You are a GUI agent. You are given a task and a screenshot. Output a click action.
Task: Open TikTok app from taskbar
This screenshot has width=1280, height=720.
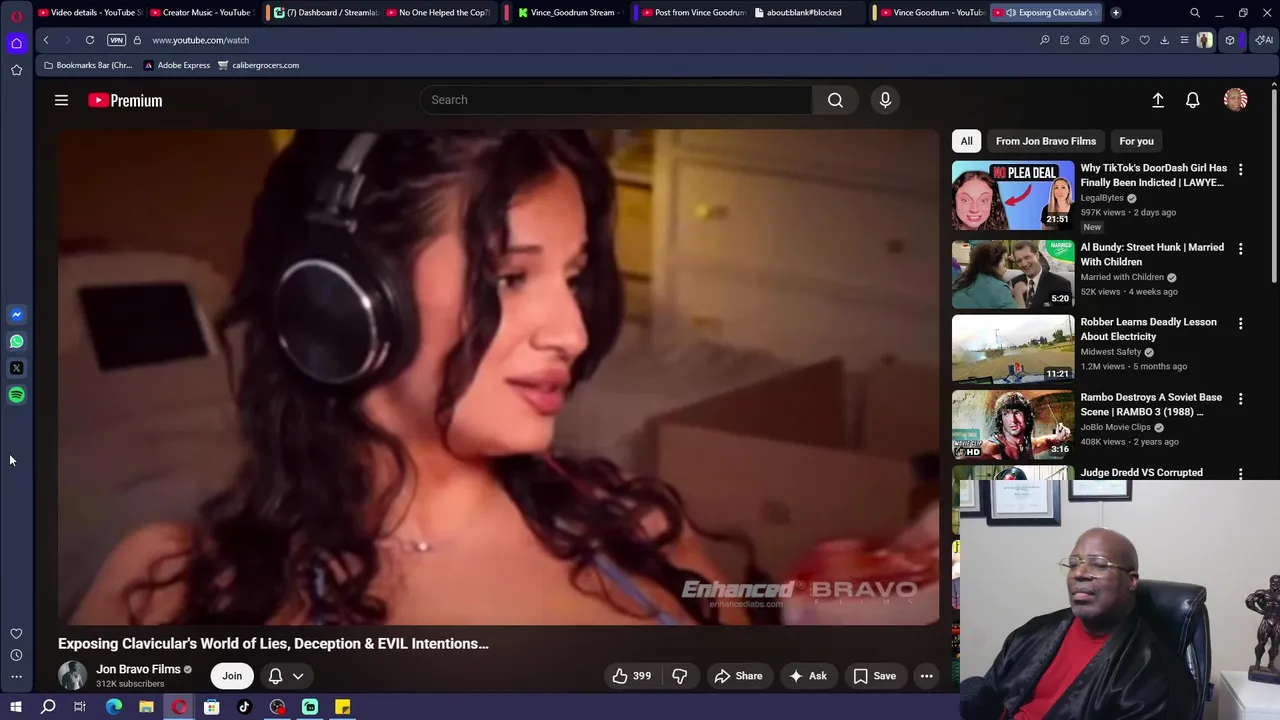click(x=244, y=707)
